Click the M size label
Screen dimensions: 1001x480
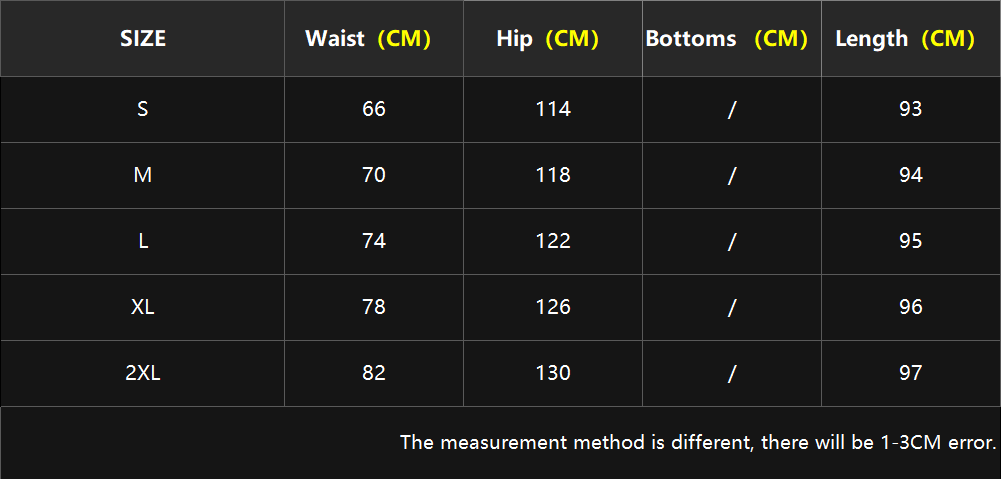point(142,175)
